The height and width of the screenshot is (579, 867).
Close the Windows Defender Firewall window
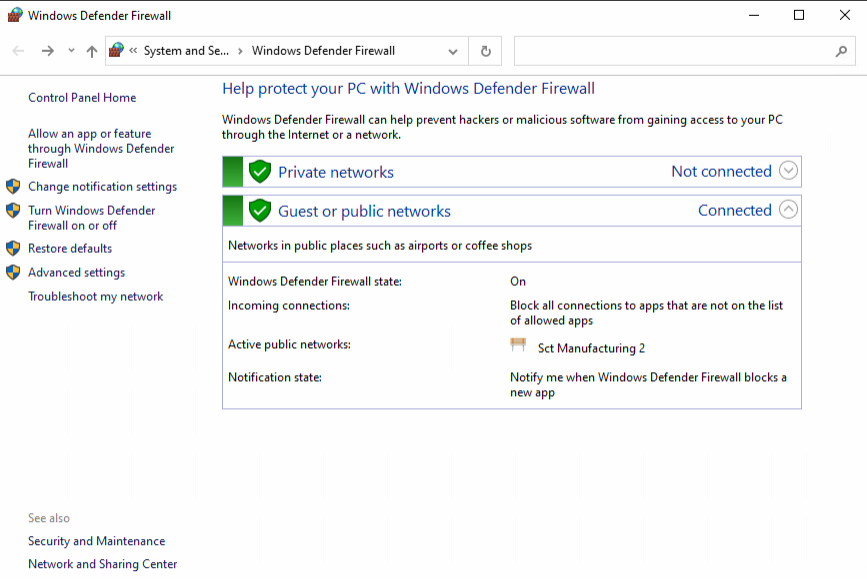coord(844,15)
